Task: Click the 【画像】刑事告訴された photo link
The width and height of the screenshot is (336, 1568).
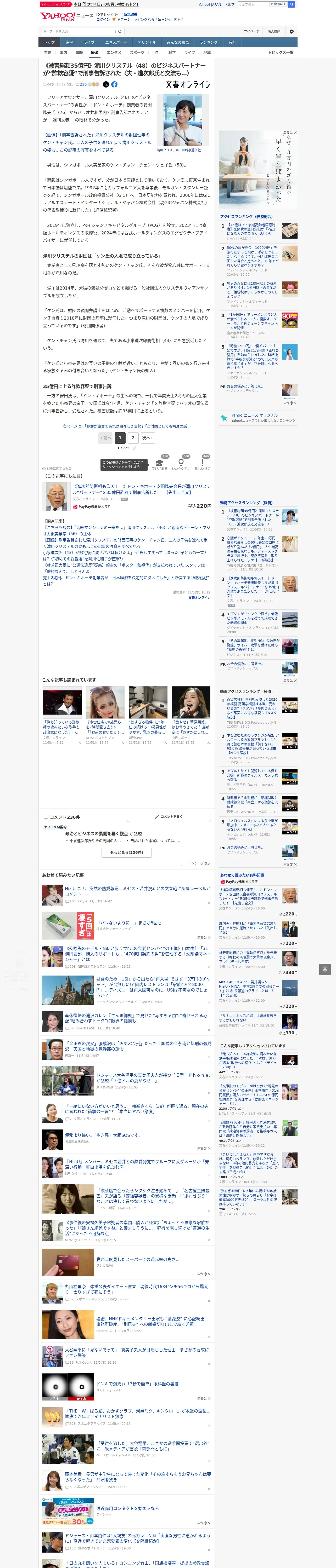Action: (x=97, y=142)
